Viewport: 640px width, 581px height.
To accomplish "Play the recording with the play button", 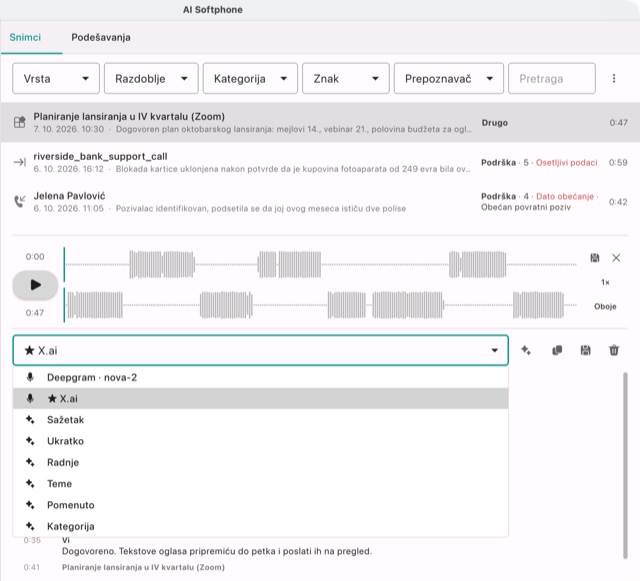I will pyautogui.click(x=35, y=285).
